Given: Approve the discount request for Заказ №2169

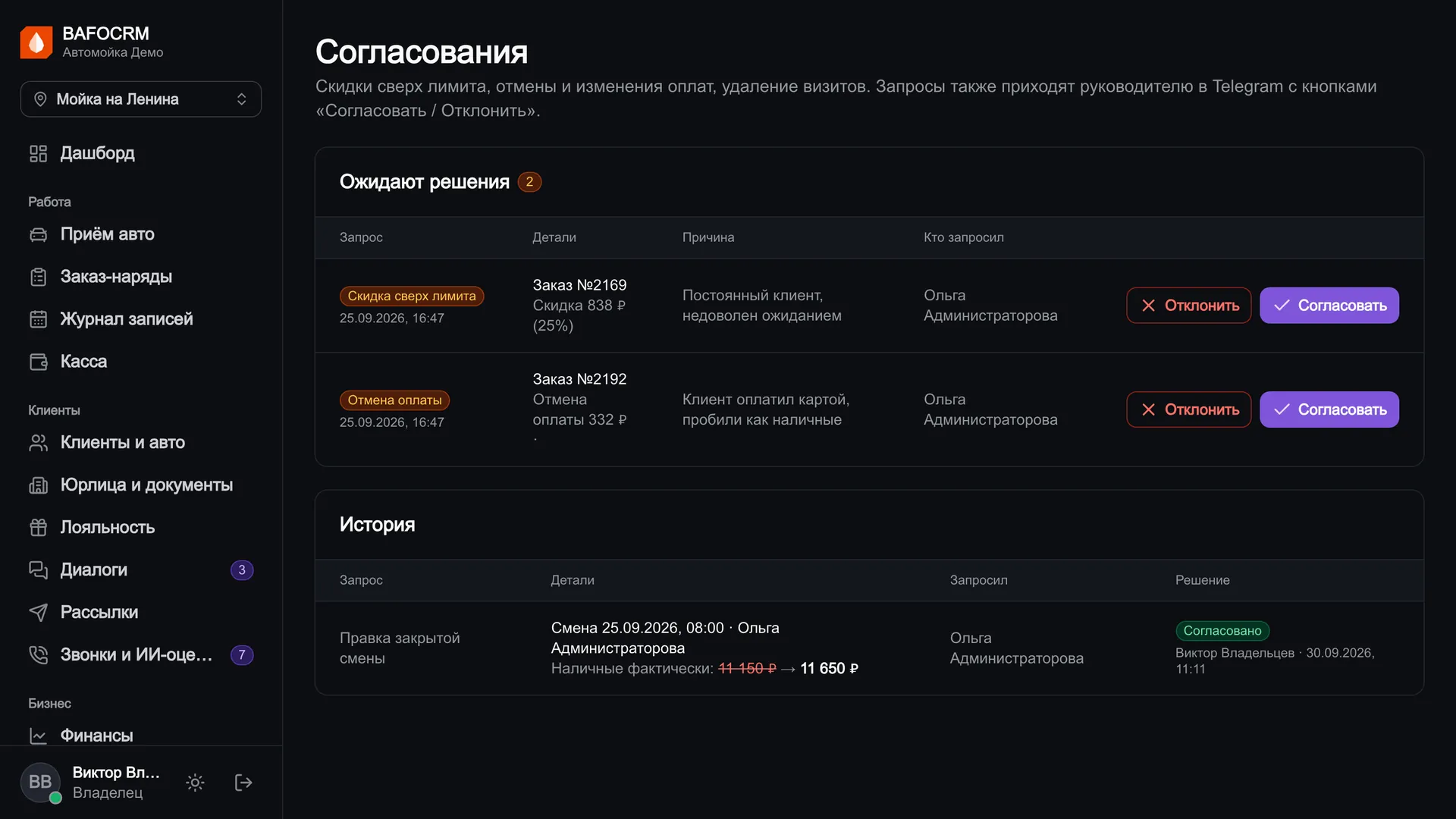Looking at the screenshot, I should [1329, 306].
